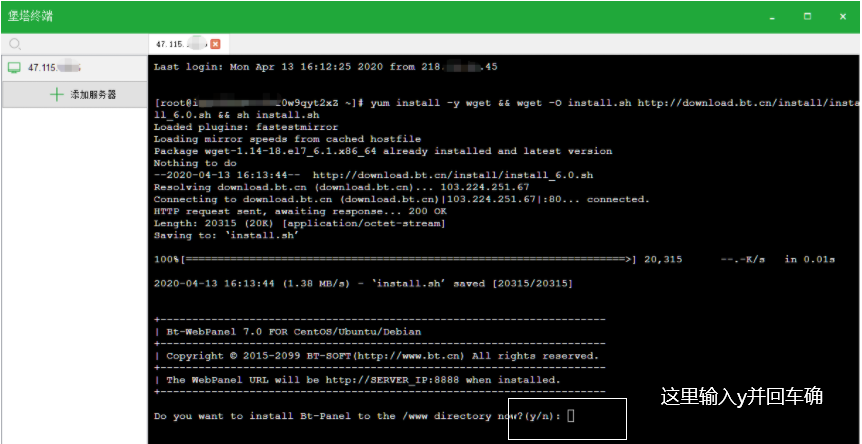Image resolution: width=862 pixels, height=444 pixels.
Task: Click the 'Last login: Mon Apr 13' line
Action: tap(325, 67)
